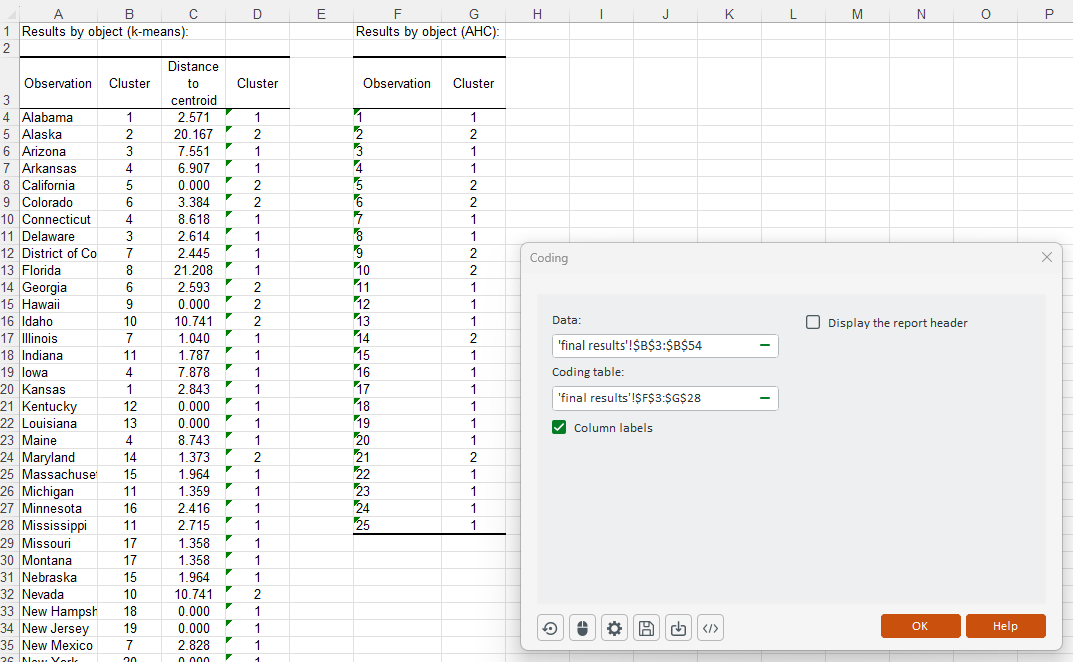
Task: Select the Hawaii cell
Action: click(58, 305)
